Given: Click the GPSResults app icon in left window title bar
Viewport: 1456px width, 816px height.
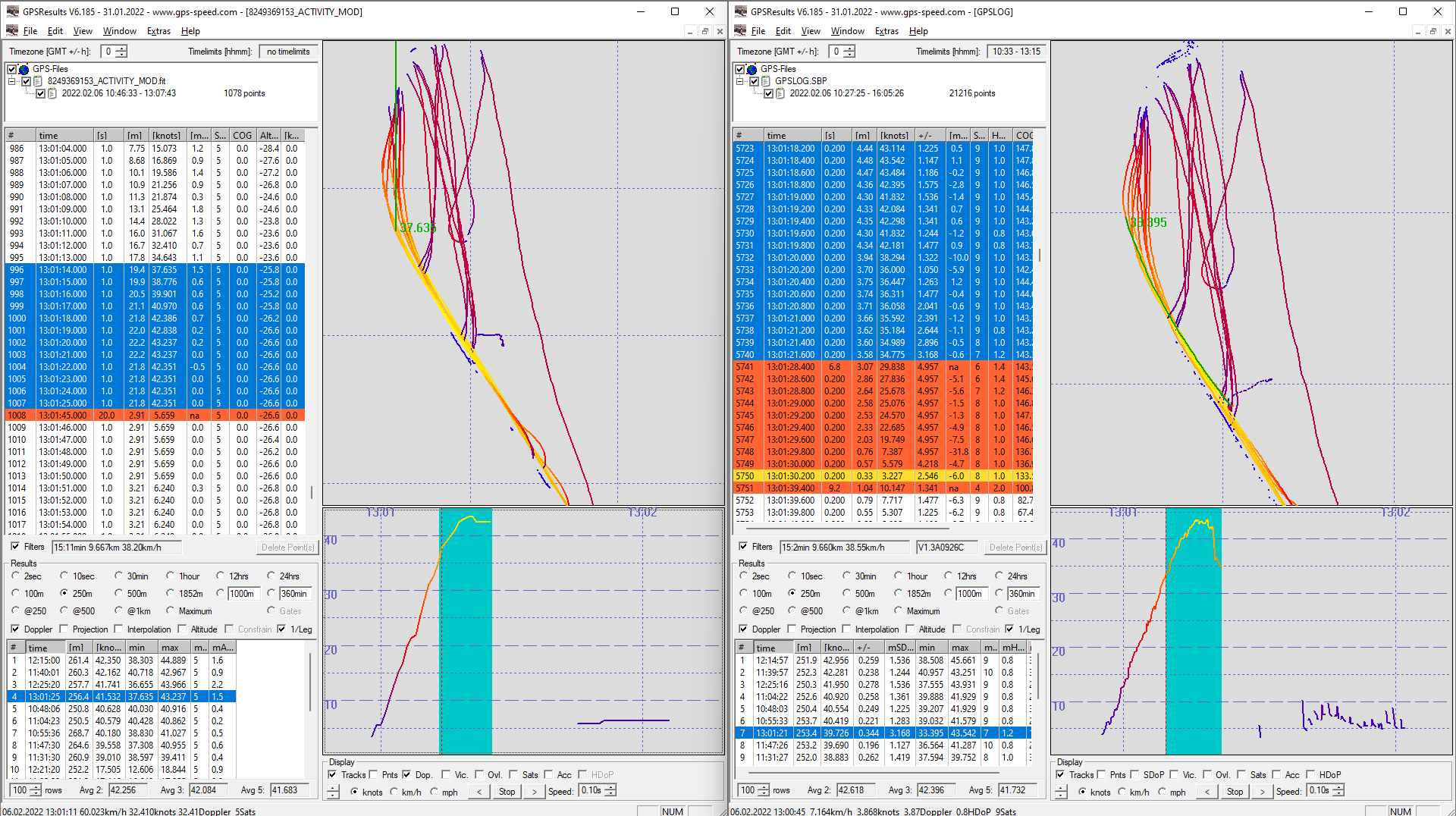Looking at the screenshot, I should tap(12, 11).
